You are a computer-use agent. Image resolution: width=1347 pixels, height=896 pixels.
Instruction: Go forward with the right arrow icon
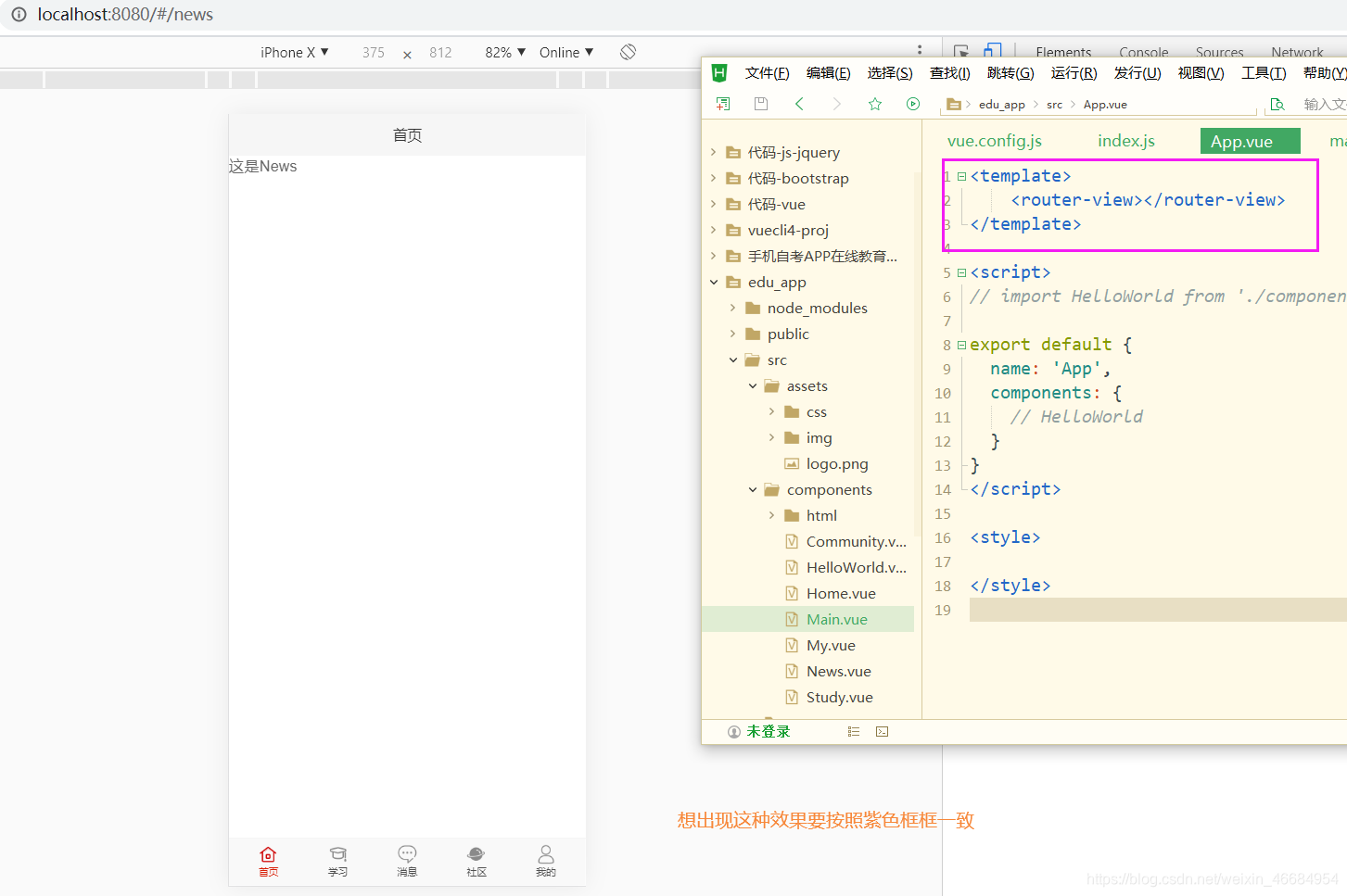tap(837, 104)
